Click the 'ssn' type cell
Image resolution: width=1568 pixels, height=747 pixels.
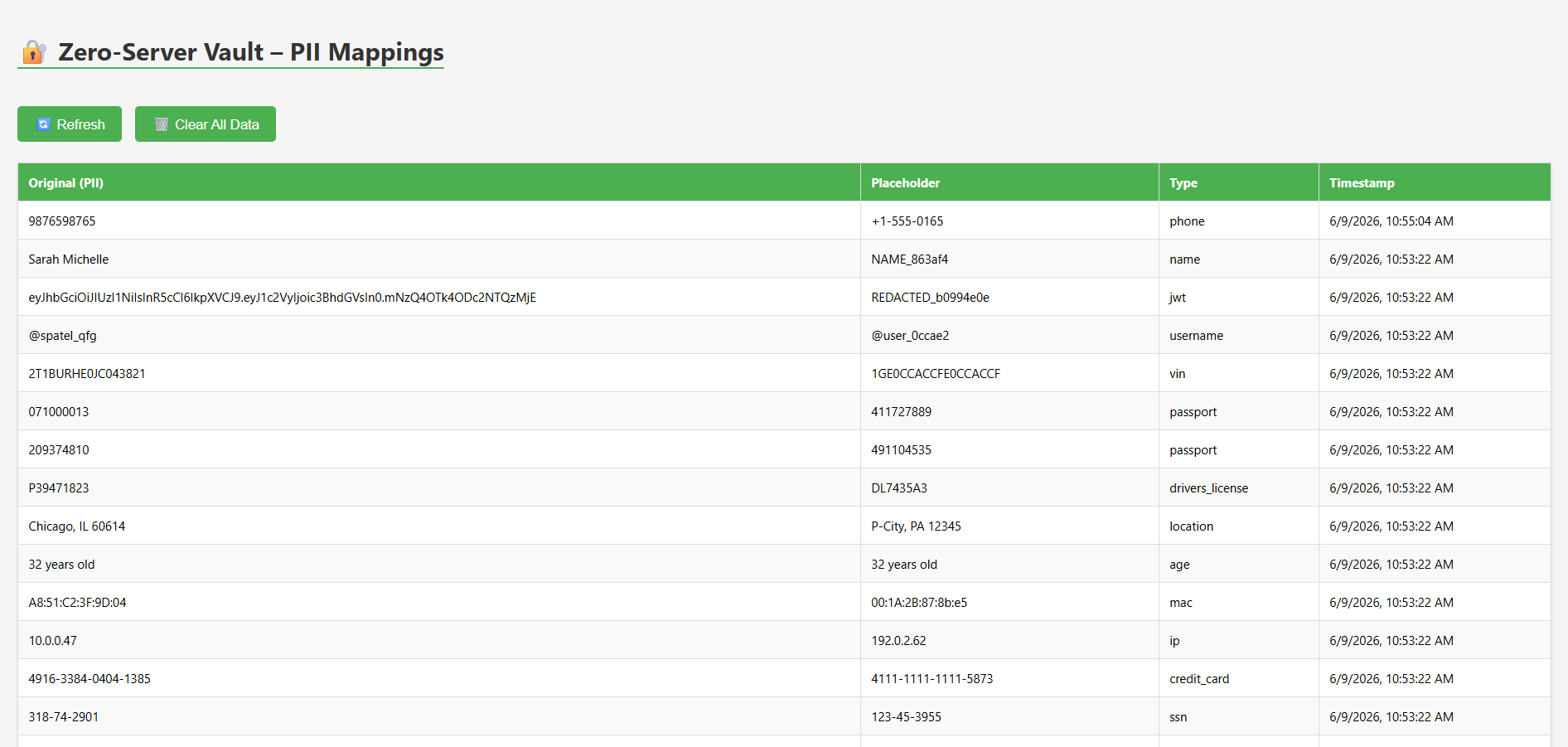pyautogui.click(x=1239, y=717)
